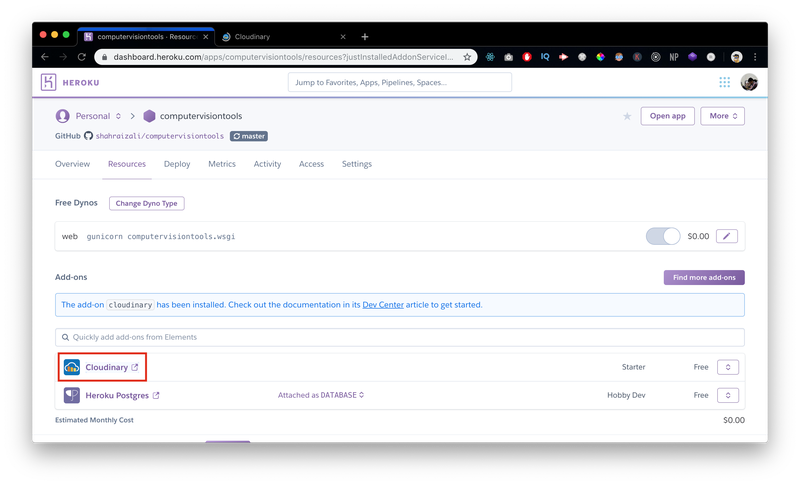Open the Access tab
This screenshot has height=485, width=800.
[x=311, y=164]
